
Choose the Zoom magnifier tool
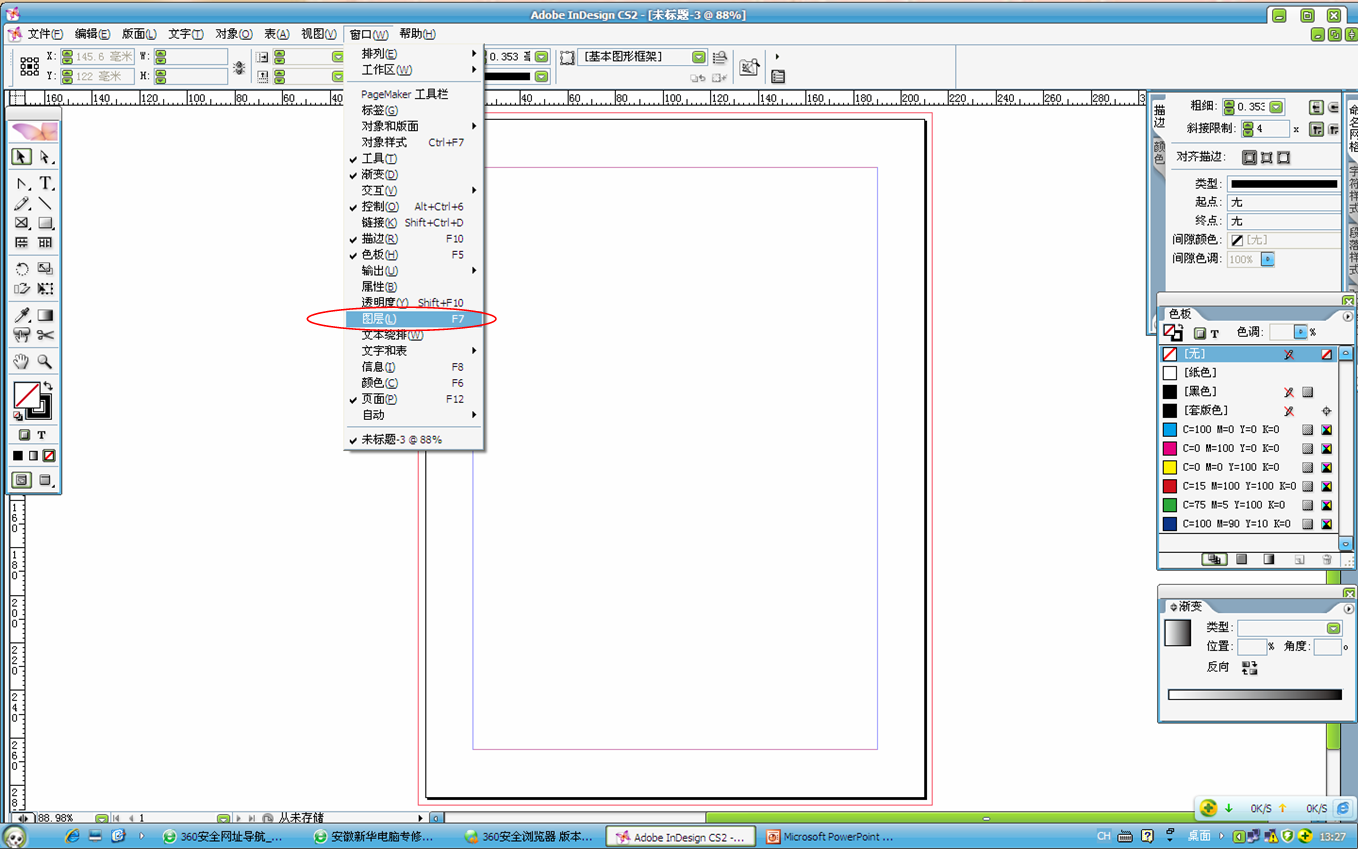(45, 361)
